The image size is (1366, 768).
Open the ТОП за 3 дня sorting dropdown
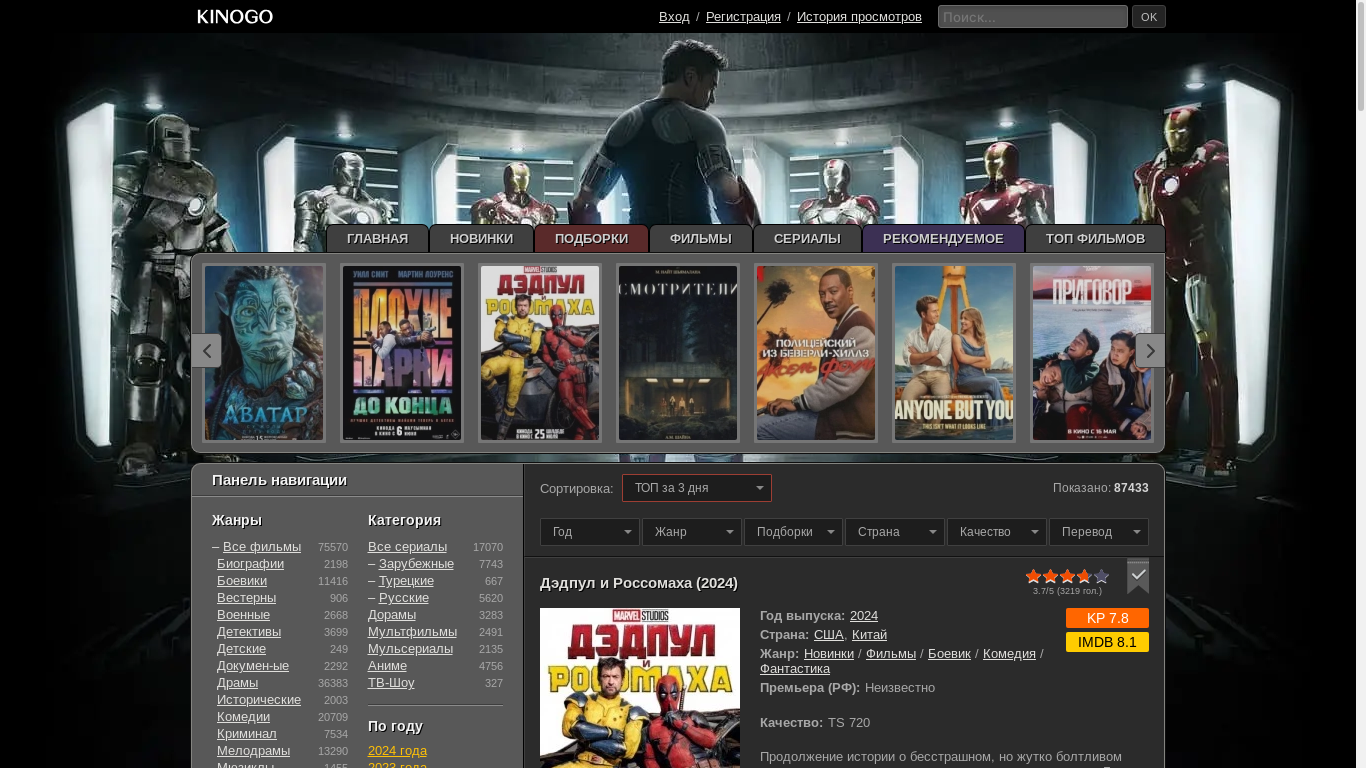coord(697,488)
